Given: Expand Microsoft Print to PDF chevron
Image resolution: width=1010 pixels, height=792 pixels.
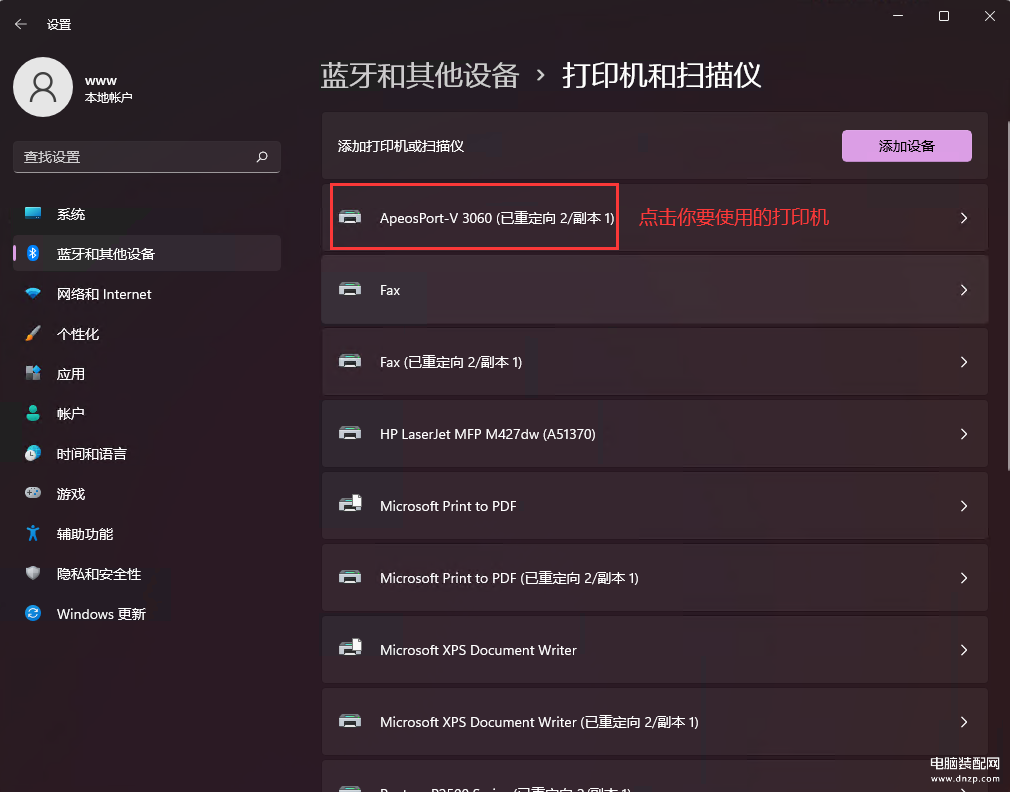Looking at the screenshot, I should pos(964,506).
